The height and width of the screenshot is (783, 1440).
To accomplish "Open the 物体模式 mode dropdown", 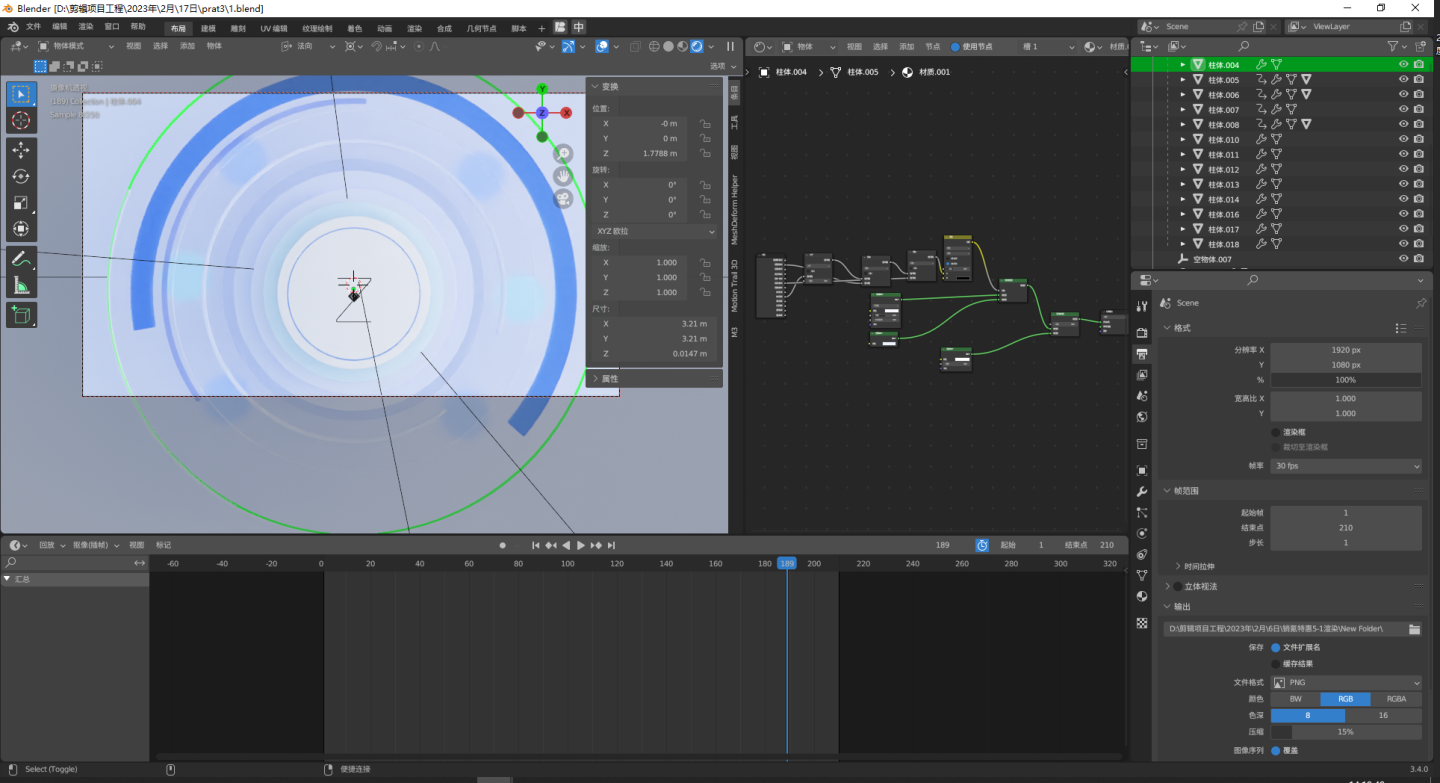I will point(75,46).
